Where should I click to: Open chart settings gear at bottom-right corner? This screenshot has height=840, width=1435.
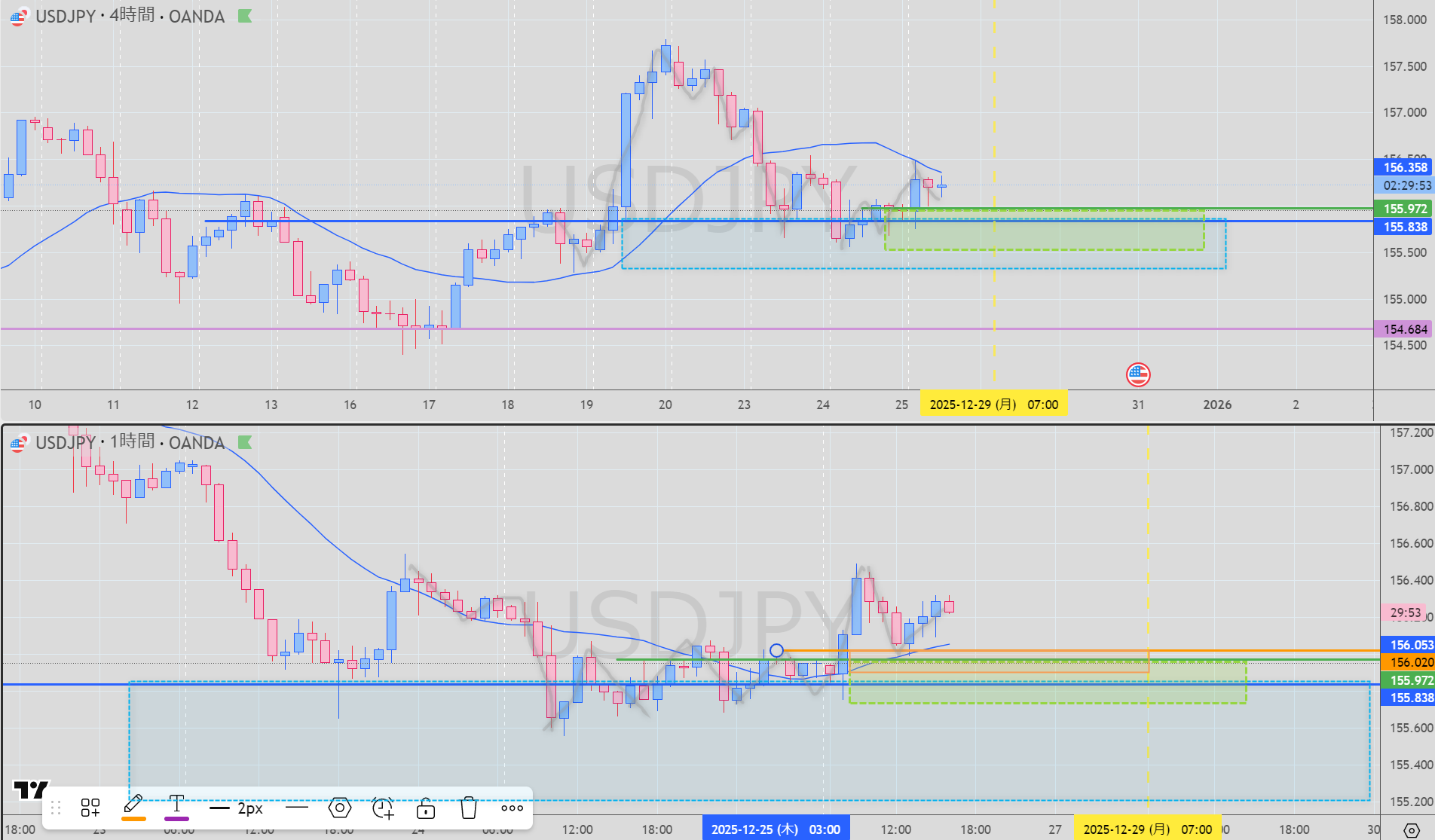[1412, 830]
